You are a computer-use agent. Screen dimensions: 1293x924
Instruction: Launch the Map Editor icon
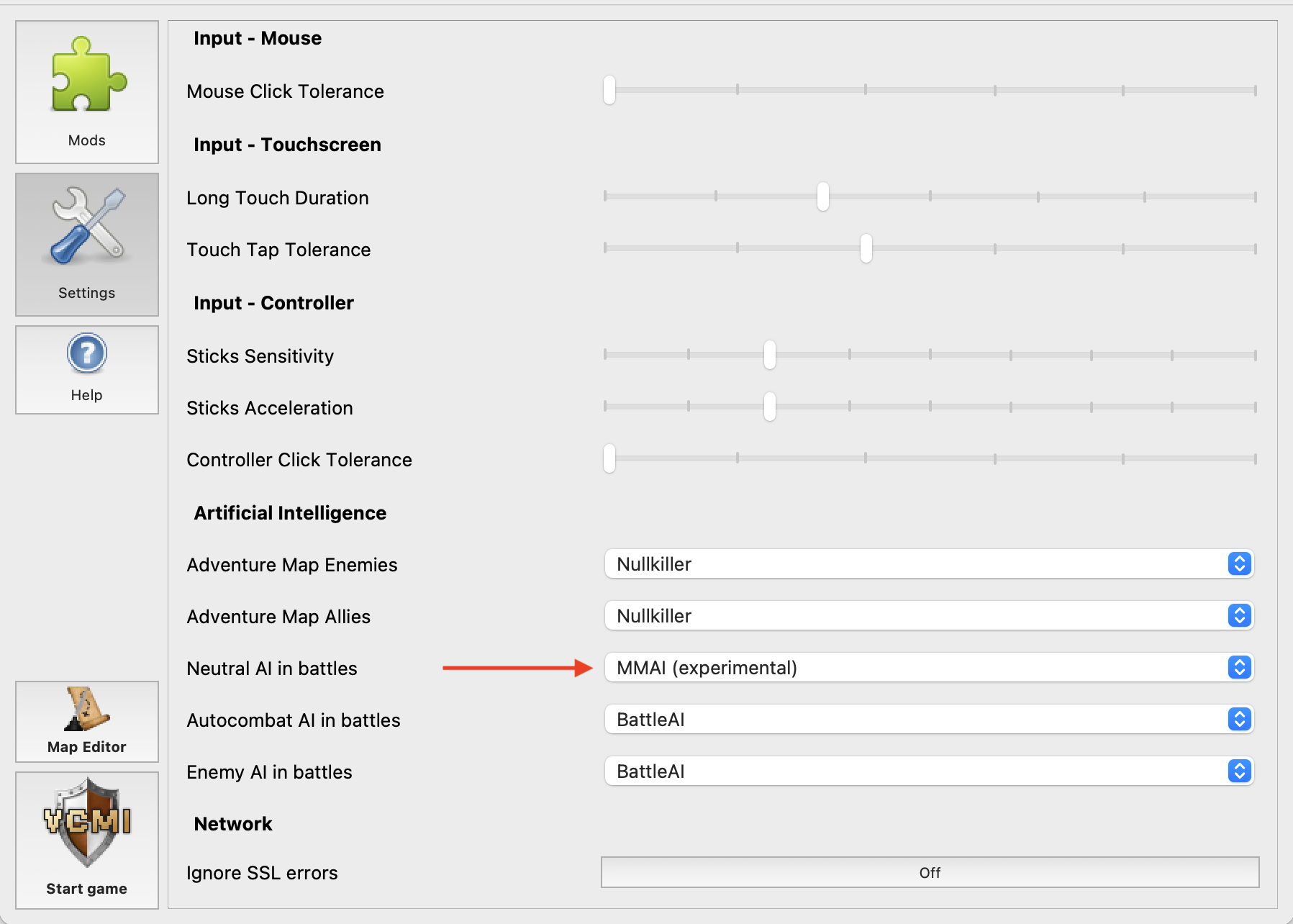pyautogui.click(x=87, y=709)
